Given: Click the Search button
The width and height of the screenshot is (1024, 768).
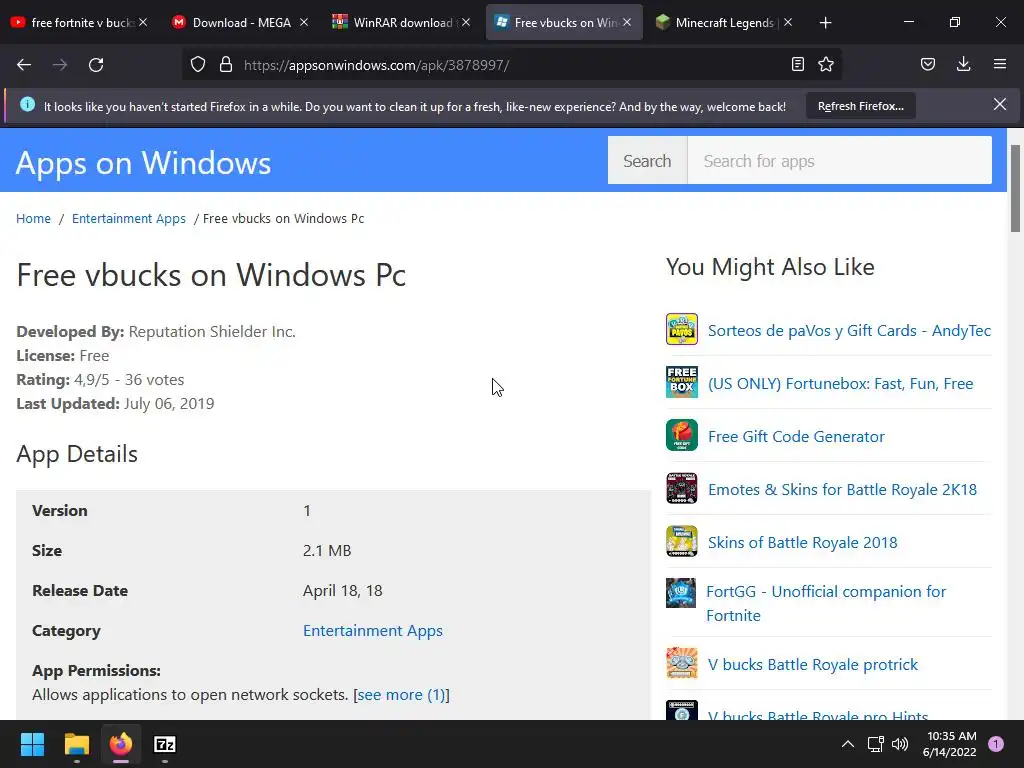Looking at the screenshot, I should click(x=647, y=161).
